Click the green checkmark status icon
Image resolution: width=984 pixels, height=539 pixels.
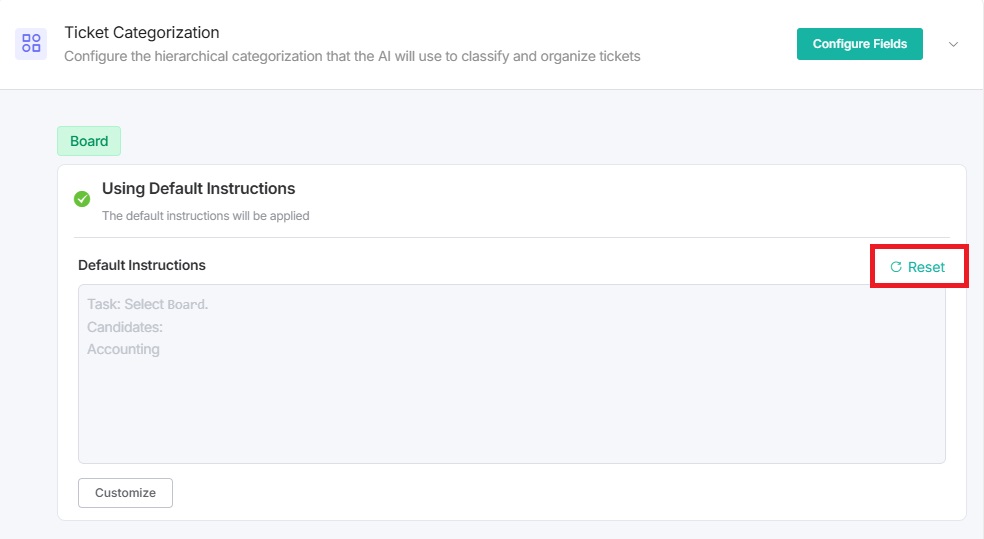tap(83, 198)
